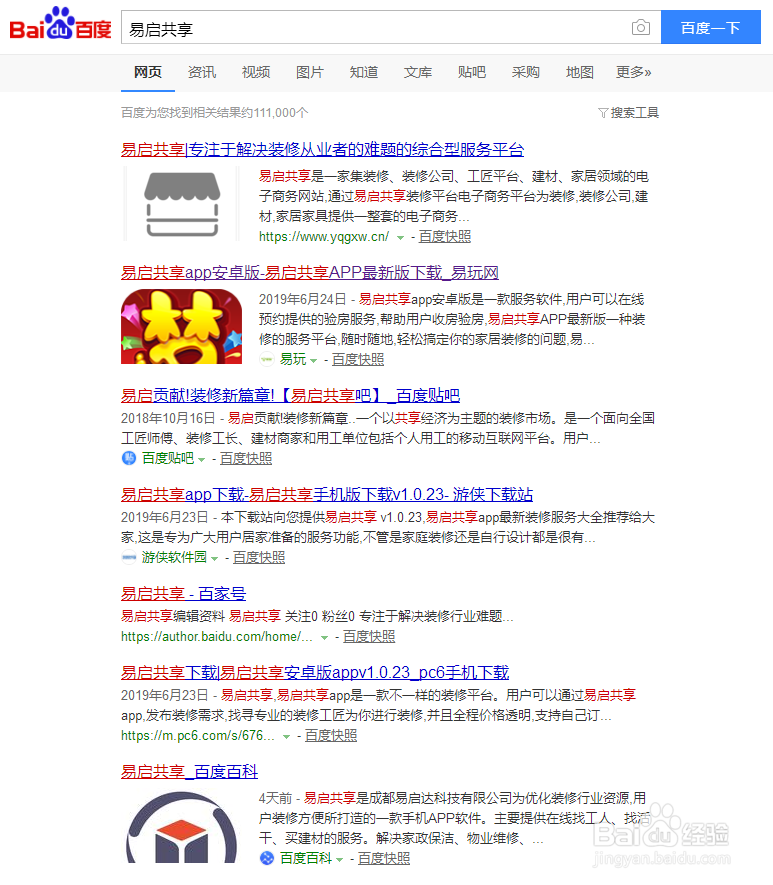Click the game app thumbnail of 易玩网 result
This screenshot has height=885, width=773.
[x=182, y=326]
